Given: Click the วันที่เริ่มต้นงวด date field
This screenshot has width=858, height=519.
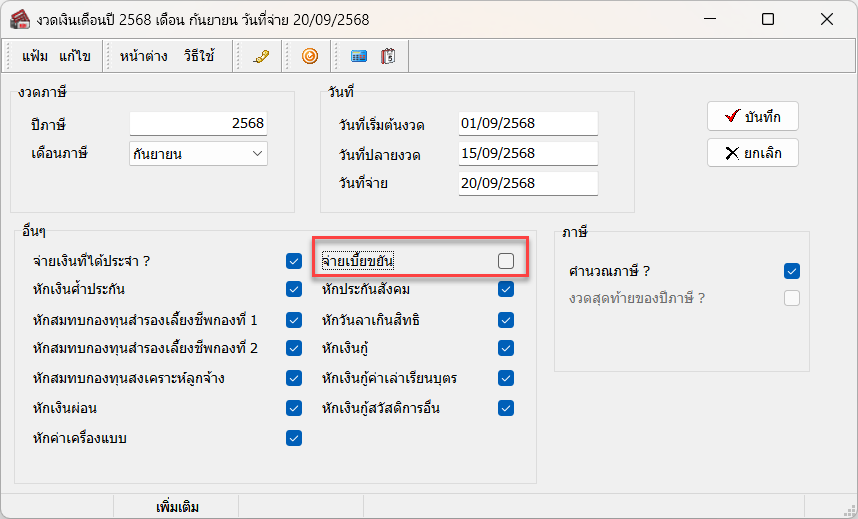Looking at the screenshot, I should (526, 123).
